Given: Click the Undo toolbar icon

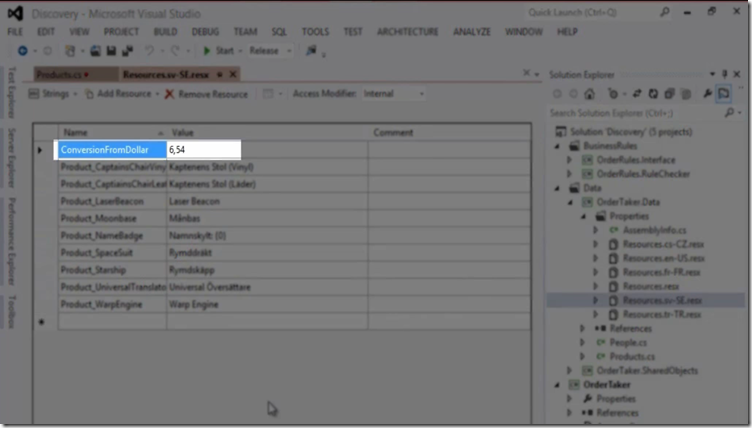Looking at the screenshot, I should (x=150, y=50).
